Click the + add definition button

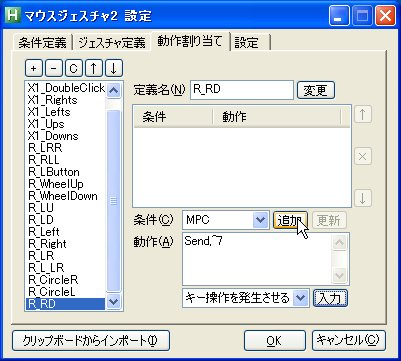pos(34,69)
